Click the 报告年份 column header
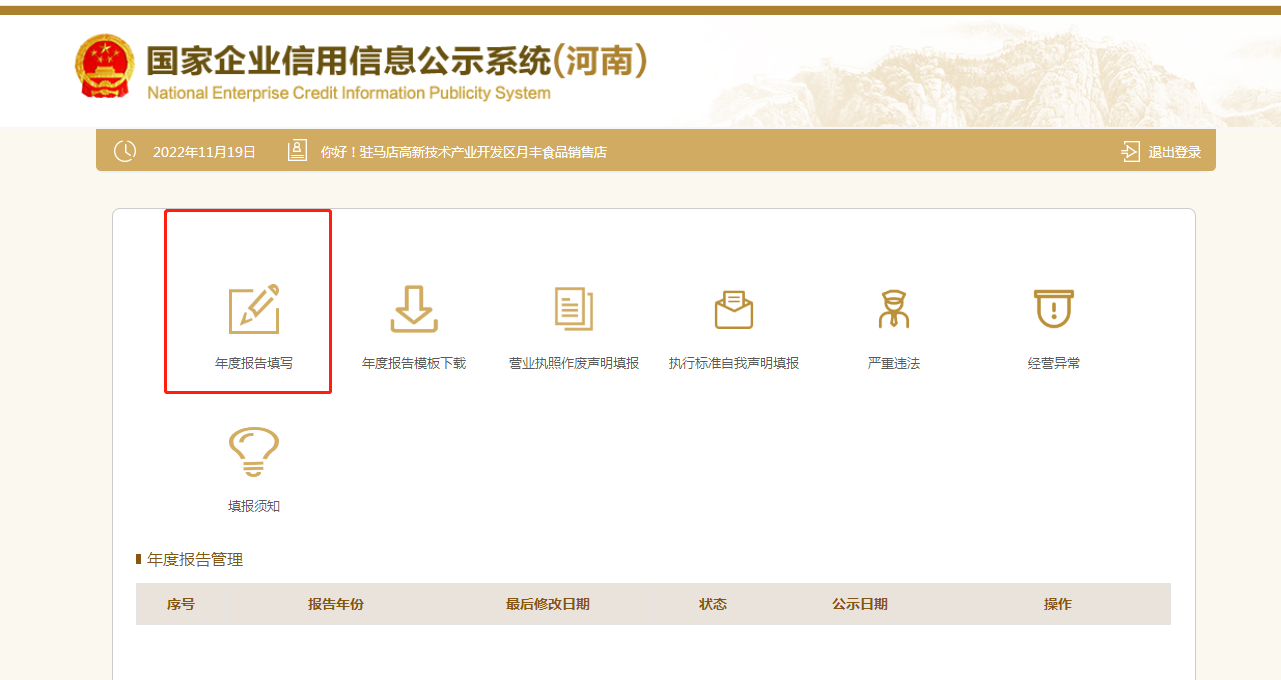This screenshot has width=1281, height=680. (336, 604)
